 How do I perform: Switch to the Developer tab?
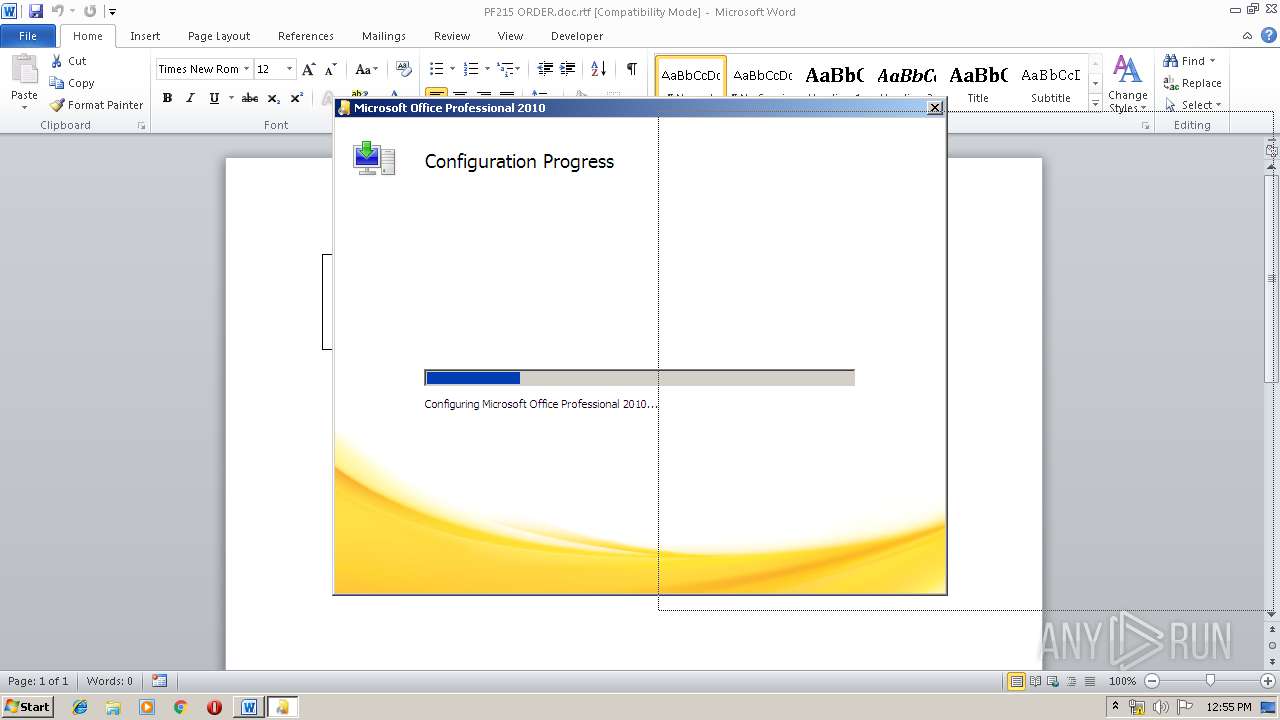click(x=577, y=36)
